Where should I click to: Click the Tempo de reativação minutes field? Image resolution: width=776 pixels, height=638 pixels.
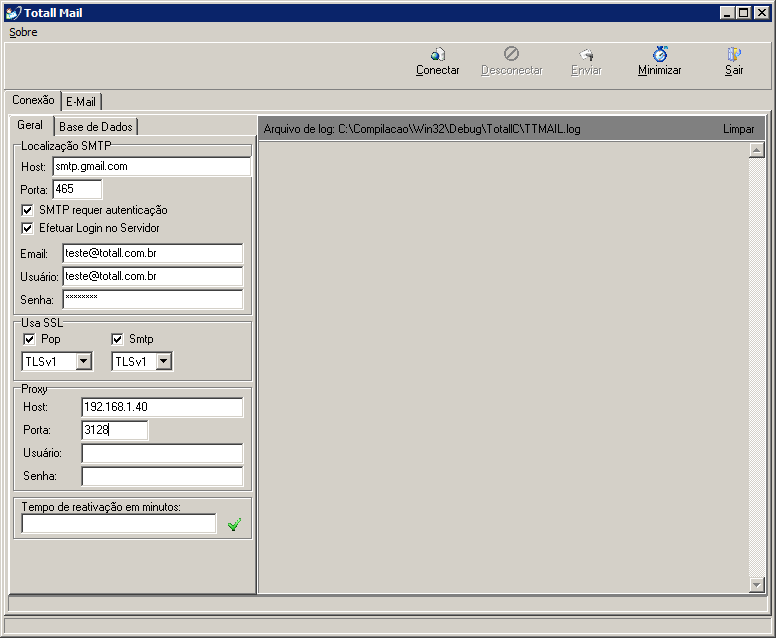pos(119,524)
